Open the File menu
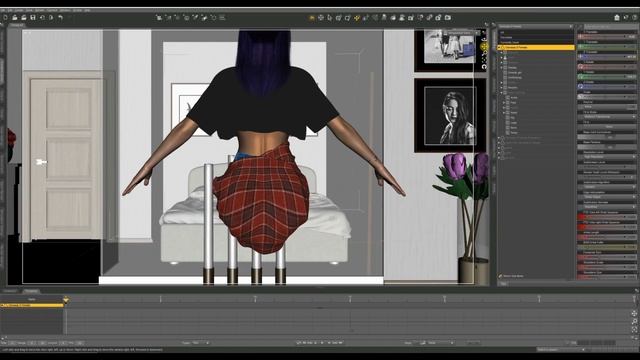The image size is (640, 360). [x=3, y=10]
